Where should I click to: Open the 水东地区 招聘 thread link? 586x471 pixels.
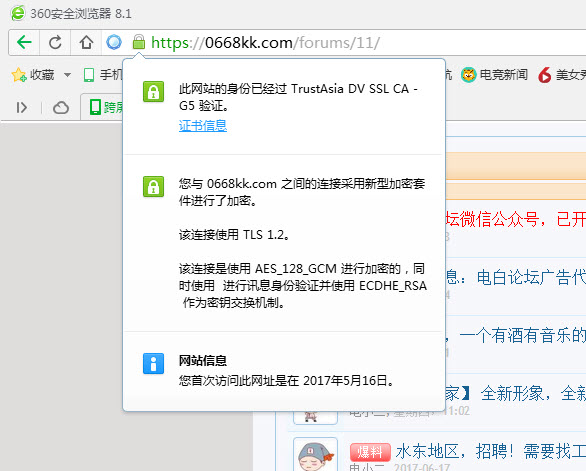click(x=491, y=451)
